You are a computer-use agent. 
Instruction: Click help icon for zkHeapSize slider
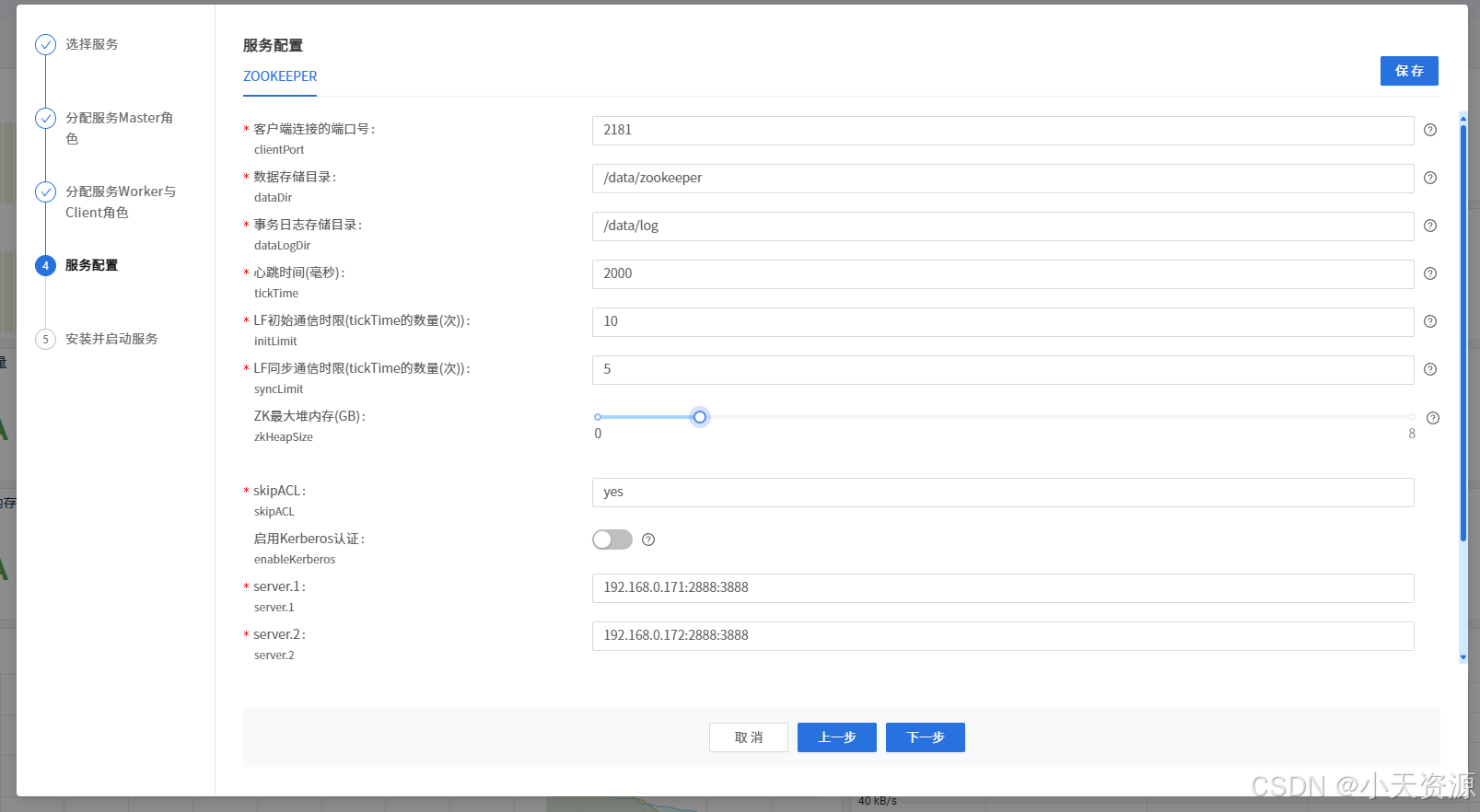click(1433, 418)
